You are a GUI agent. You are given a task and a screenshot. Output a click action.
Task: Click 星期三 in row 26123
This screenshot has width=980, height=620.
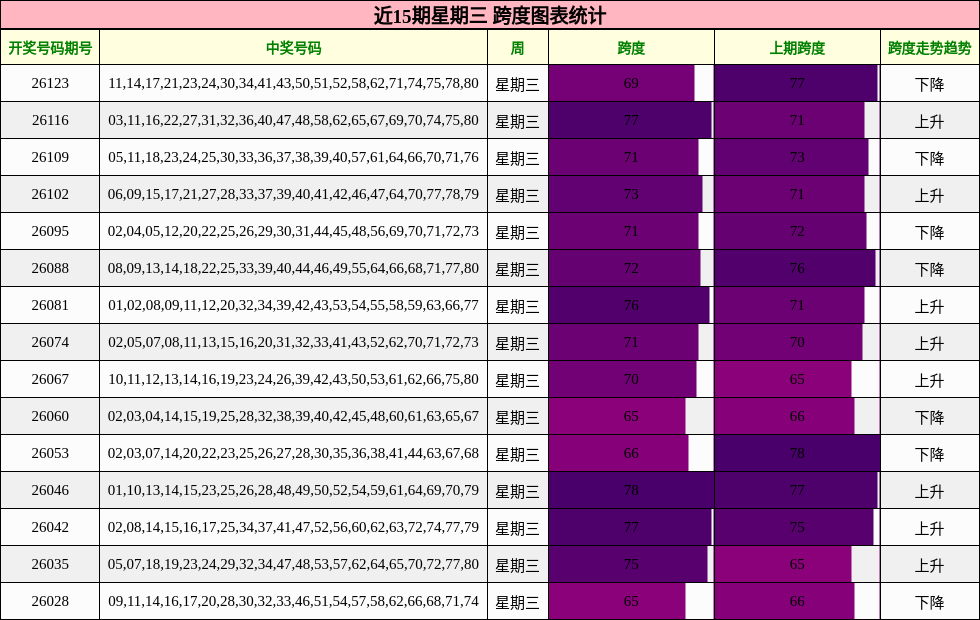(x=518, y=84)
